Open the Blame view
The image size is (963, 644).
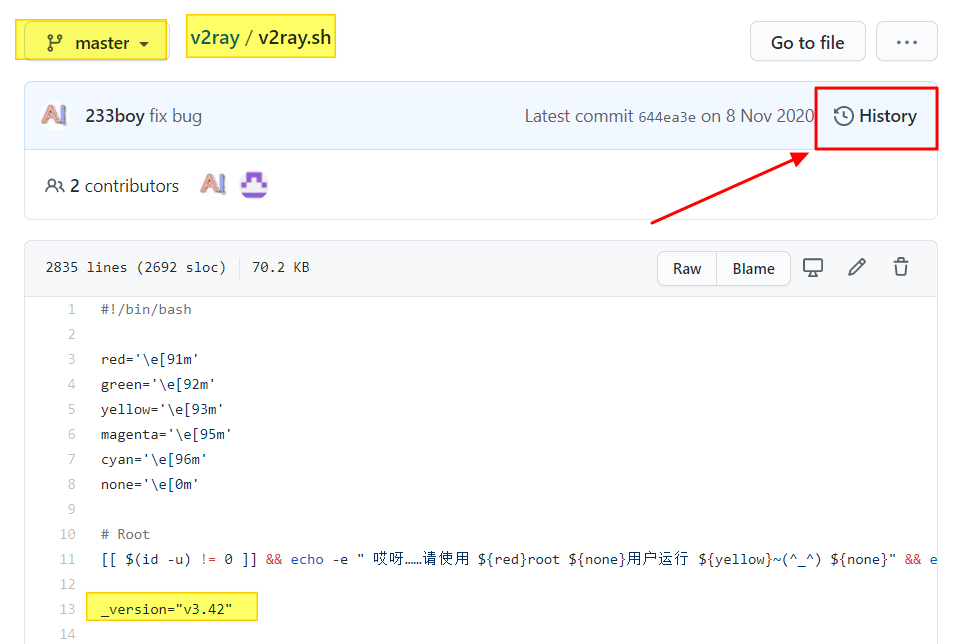click(753, 268)
